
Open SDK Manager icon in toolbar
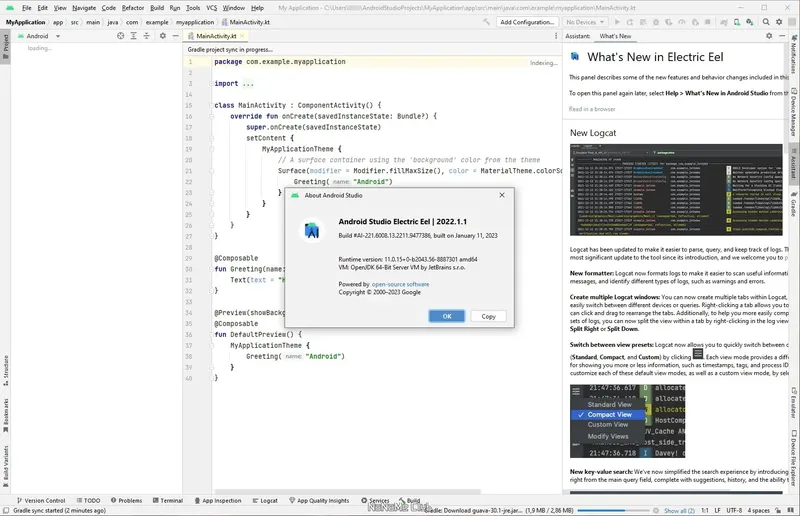(749, 22)
